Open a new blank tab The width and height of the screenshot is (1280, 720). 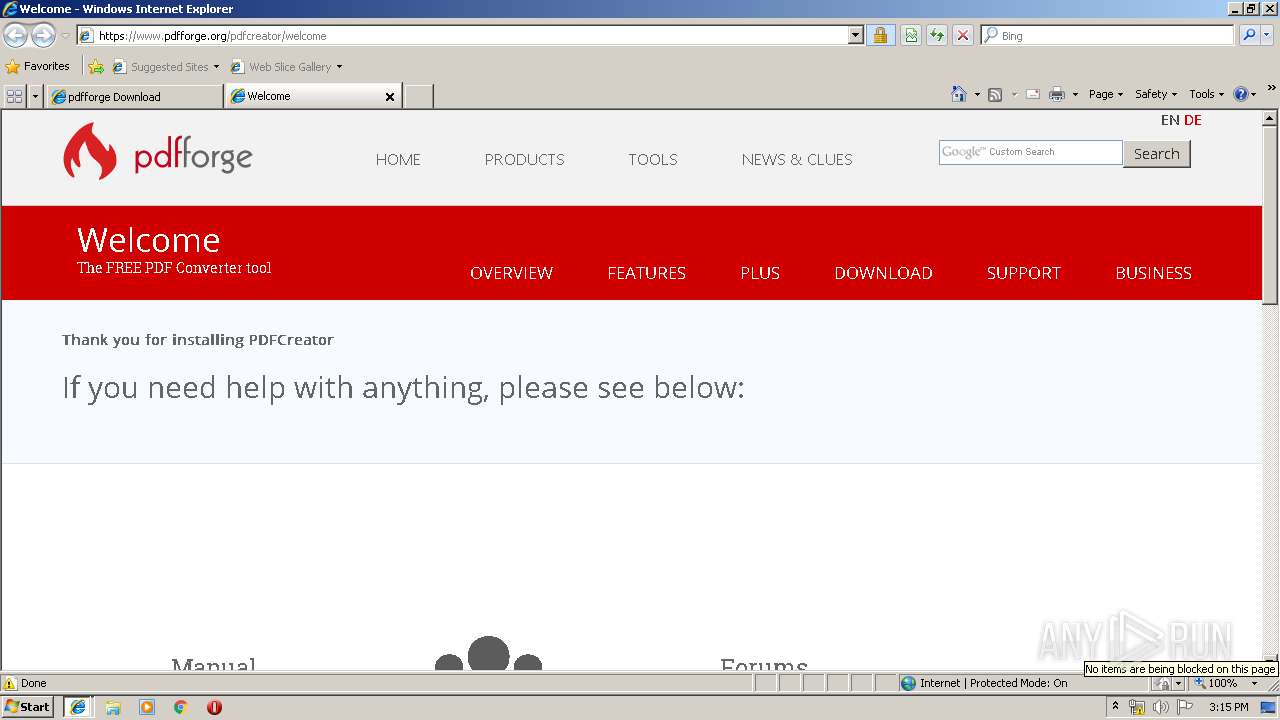[418, 97]
